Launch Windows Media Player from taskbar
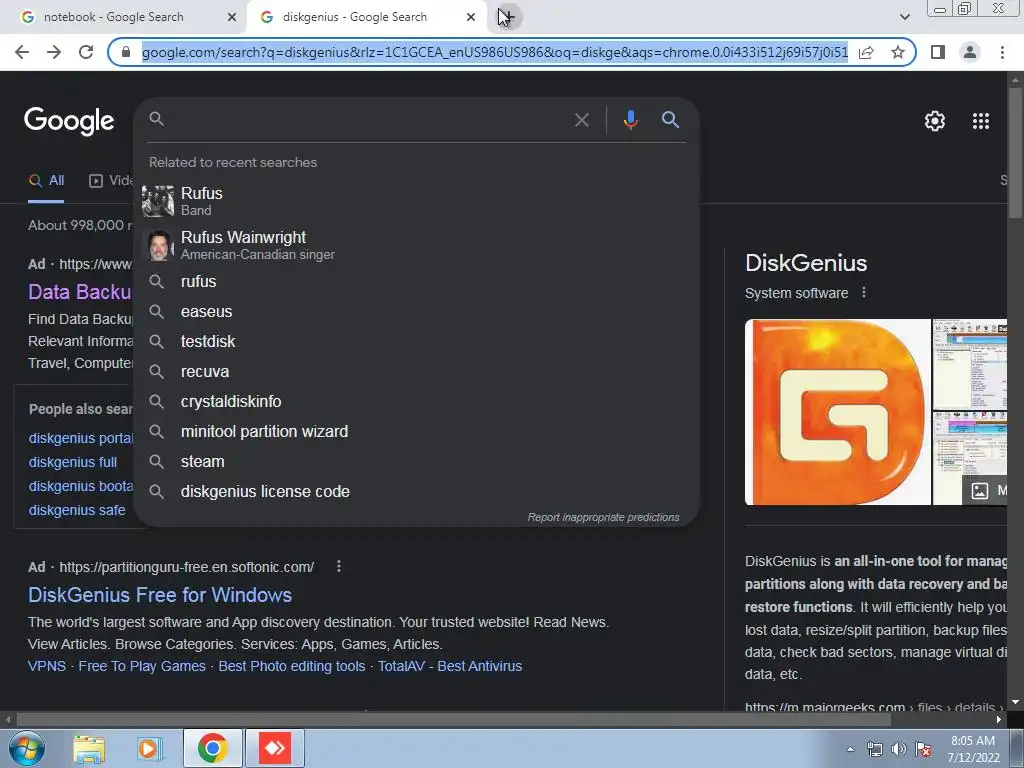 click(150, 748)
